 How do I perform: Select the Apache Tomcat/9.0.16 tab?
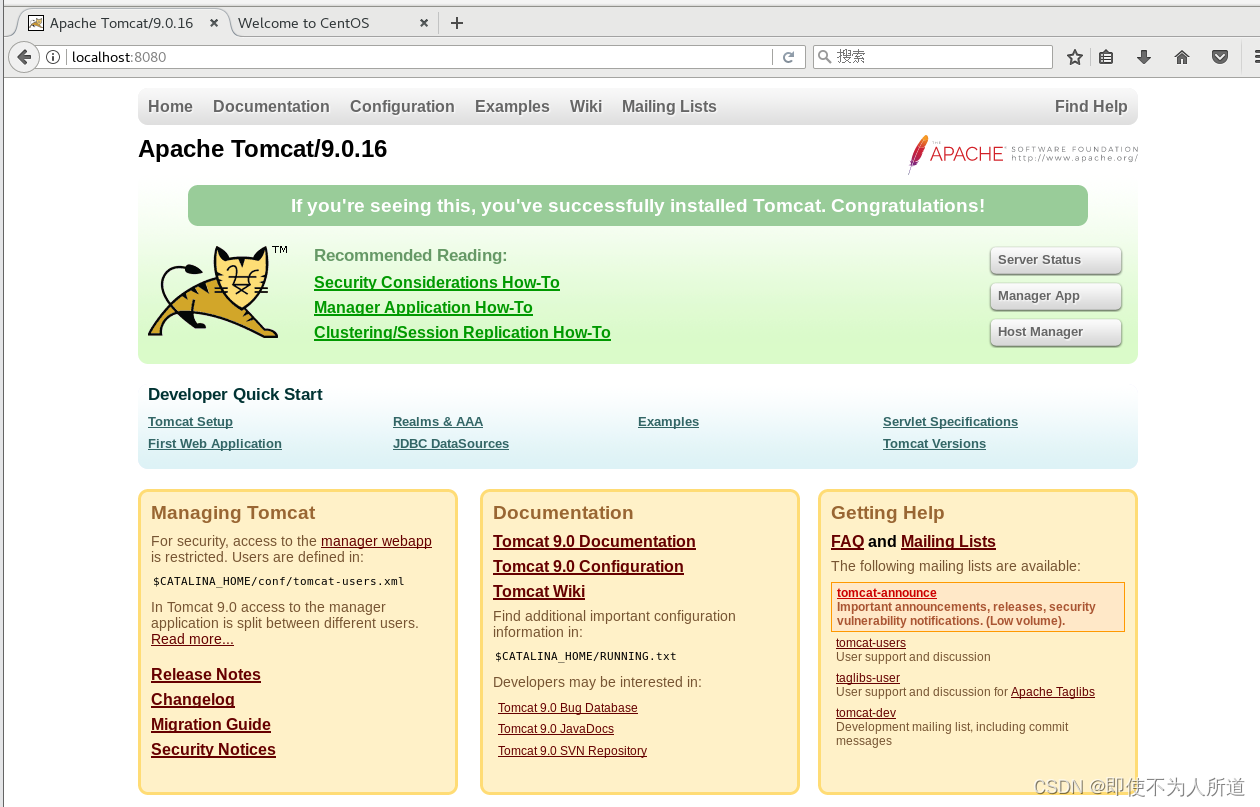point(121,23)
